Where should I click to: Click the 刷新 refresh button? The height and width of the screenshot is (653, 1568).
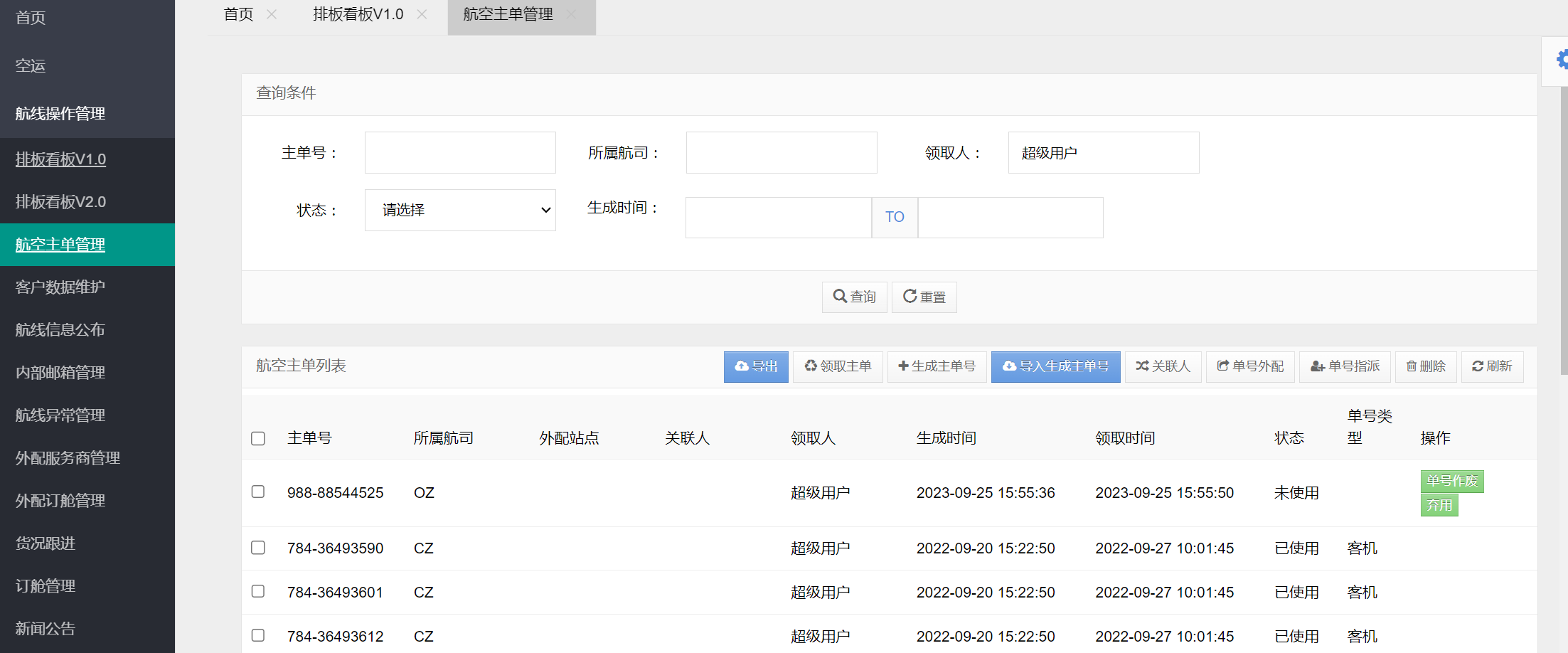[1492, 366]
